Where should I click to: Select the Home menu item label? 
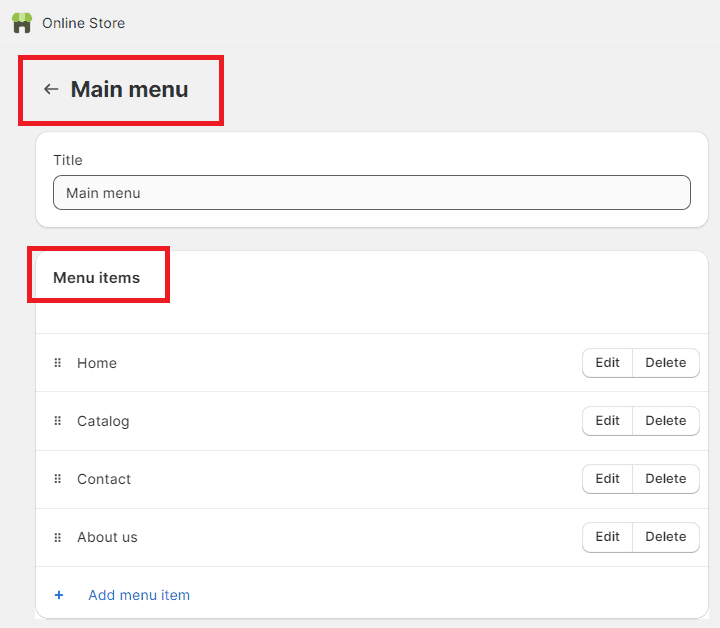[97, 363]
